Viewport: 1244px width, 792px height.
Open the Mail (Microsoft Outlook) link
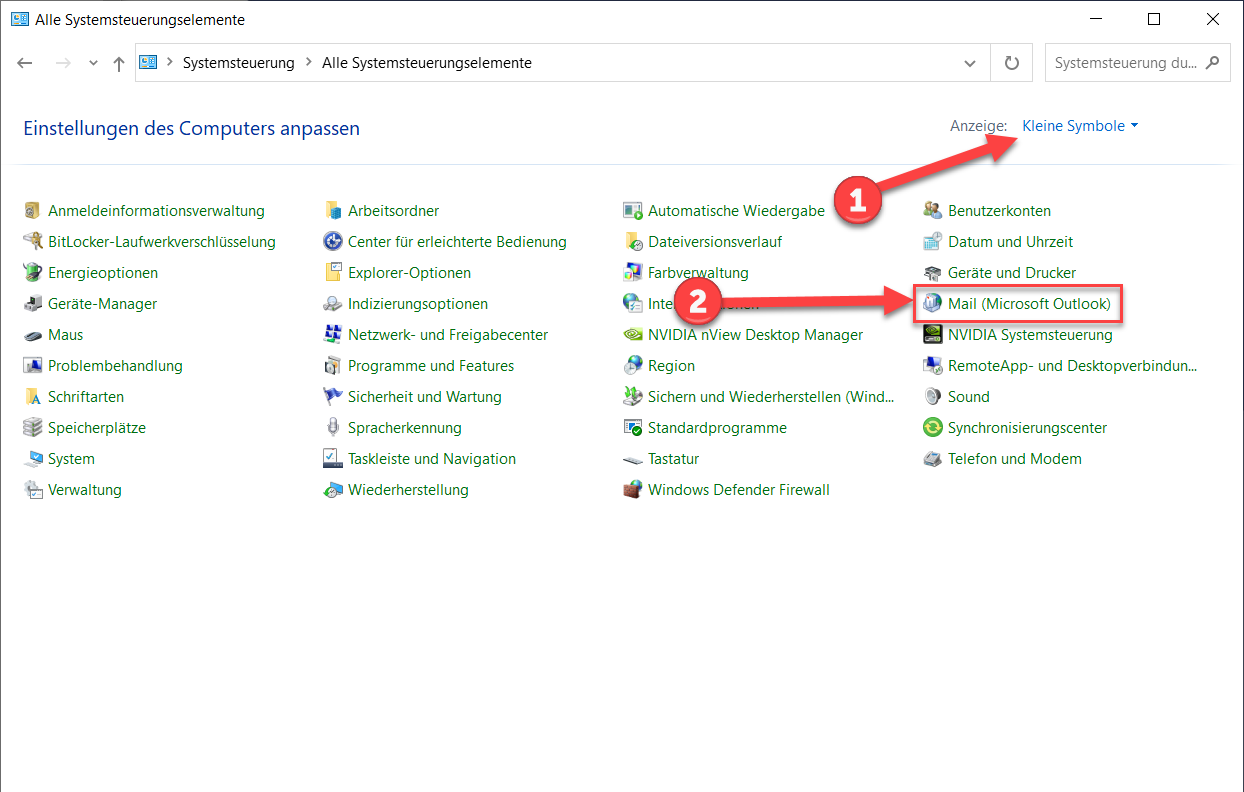click(x=1029, y=304)
